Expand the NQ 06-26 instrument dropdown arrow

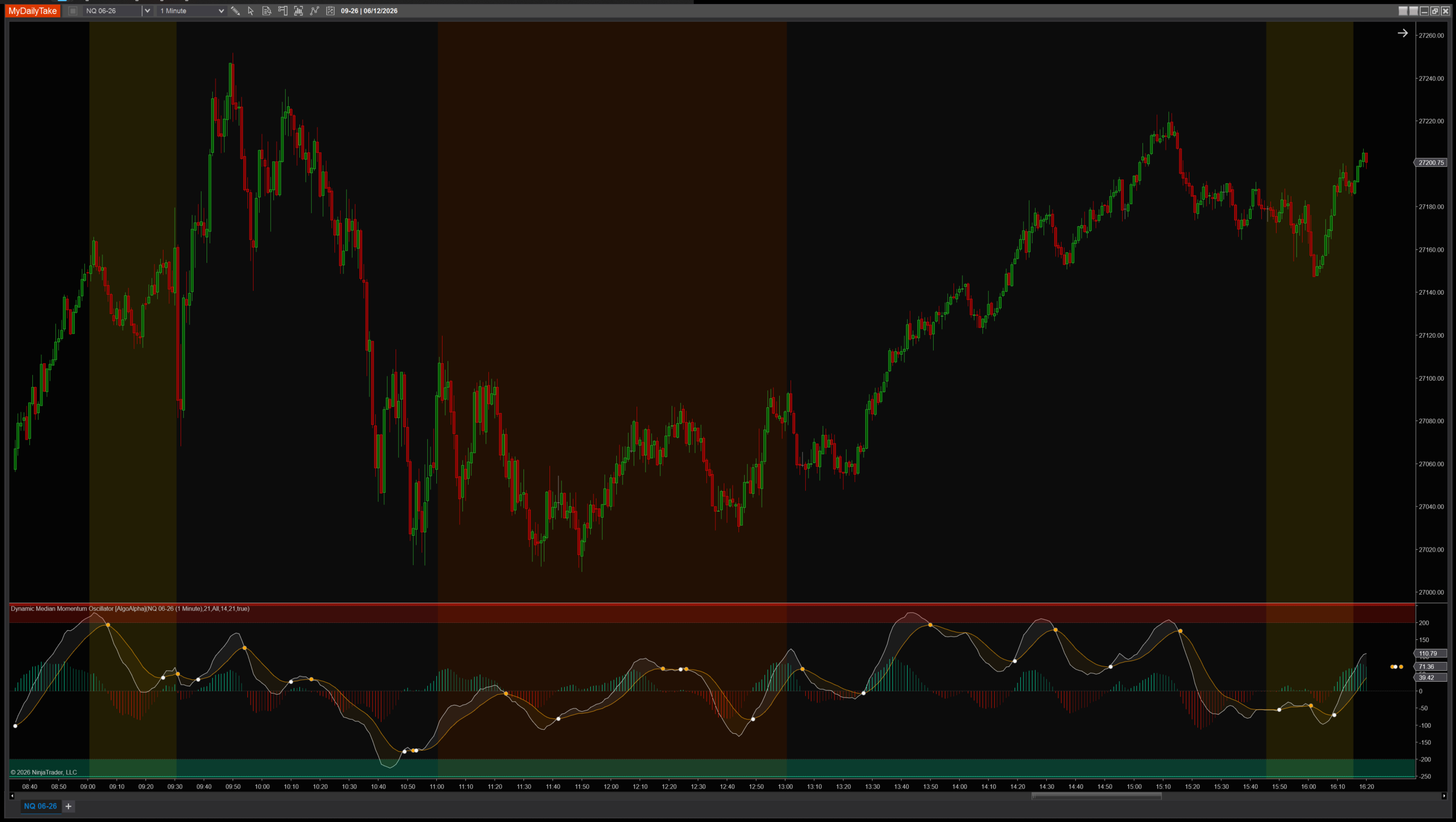coord(147,11)
